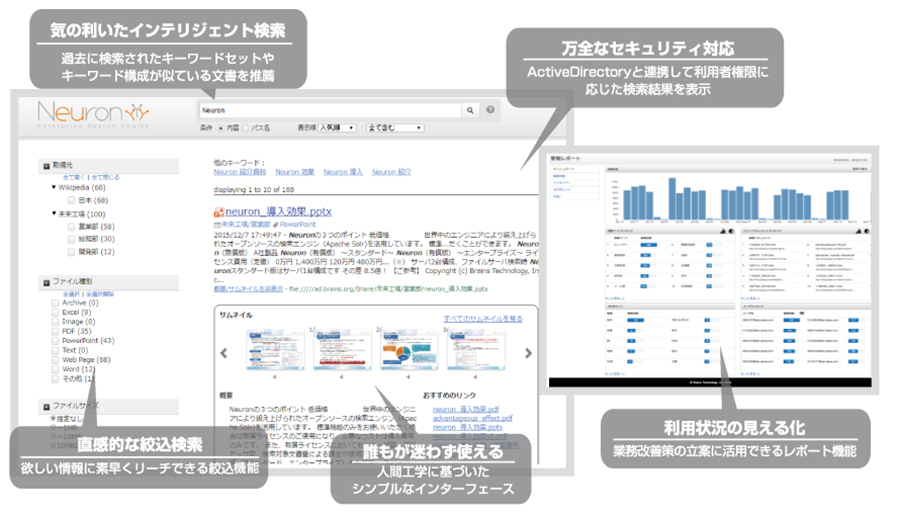Select the パス名 search condition radio
900x516 pixels.
(245, 128)
